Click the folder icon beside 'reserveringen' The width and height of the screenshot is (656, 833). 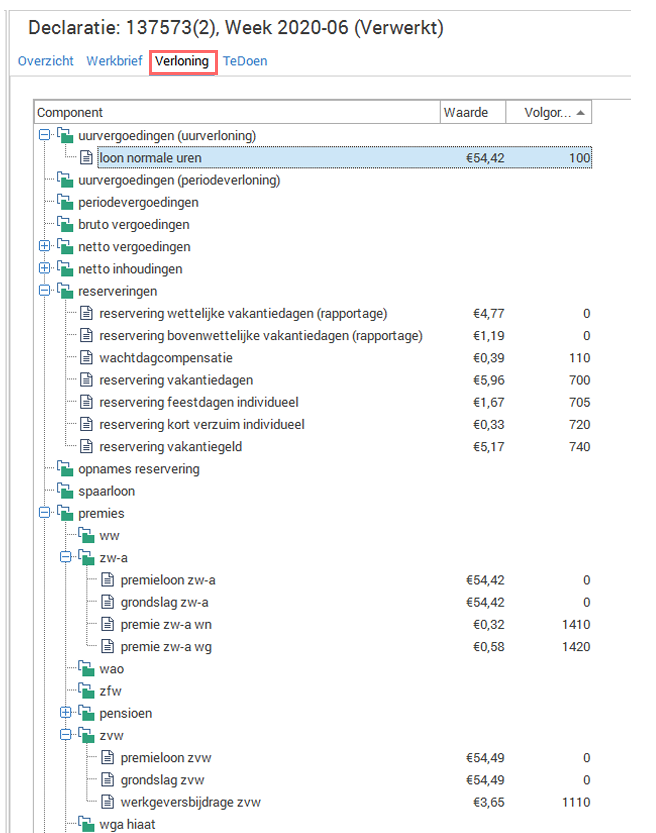click(x=65, y=291)
